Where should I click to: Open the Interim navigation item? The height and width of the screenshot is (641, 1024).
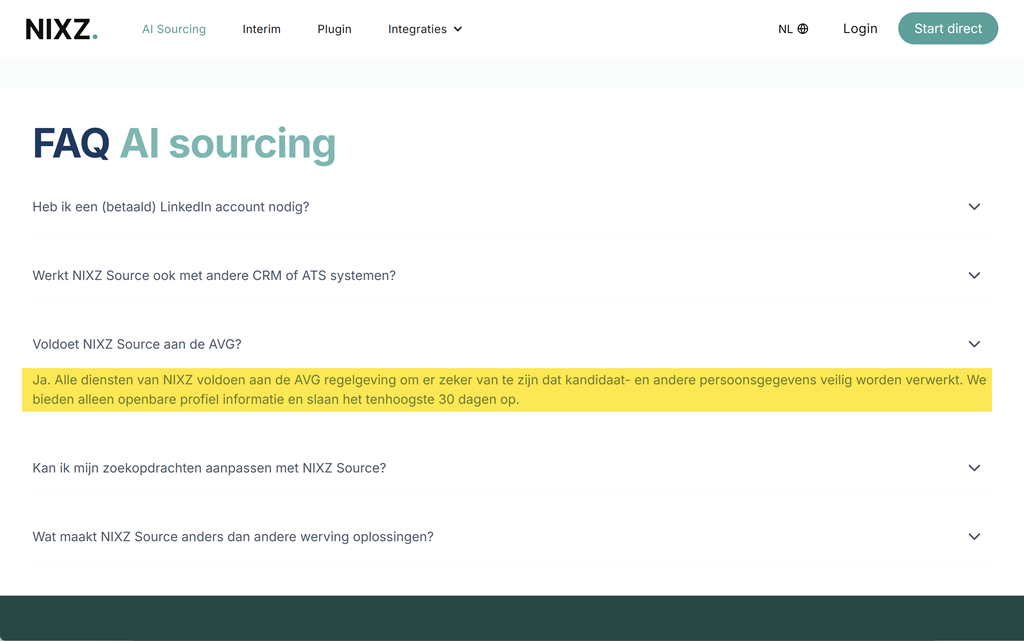[261, 29]
